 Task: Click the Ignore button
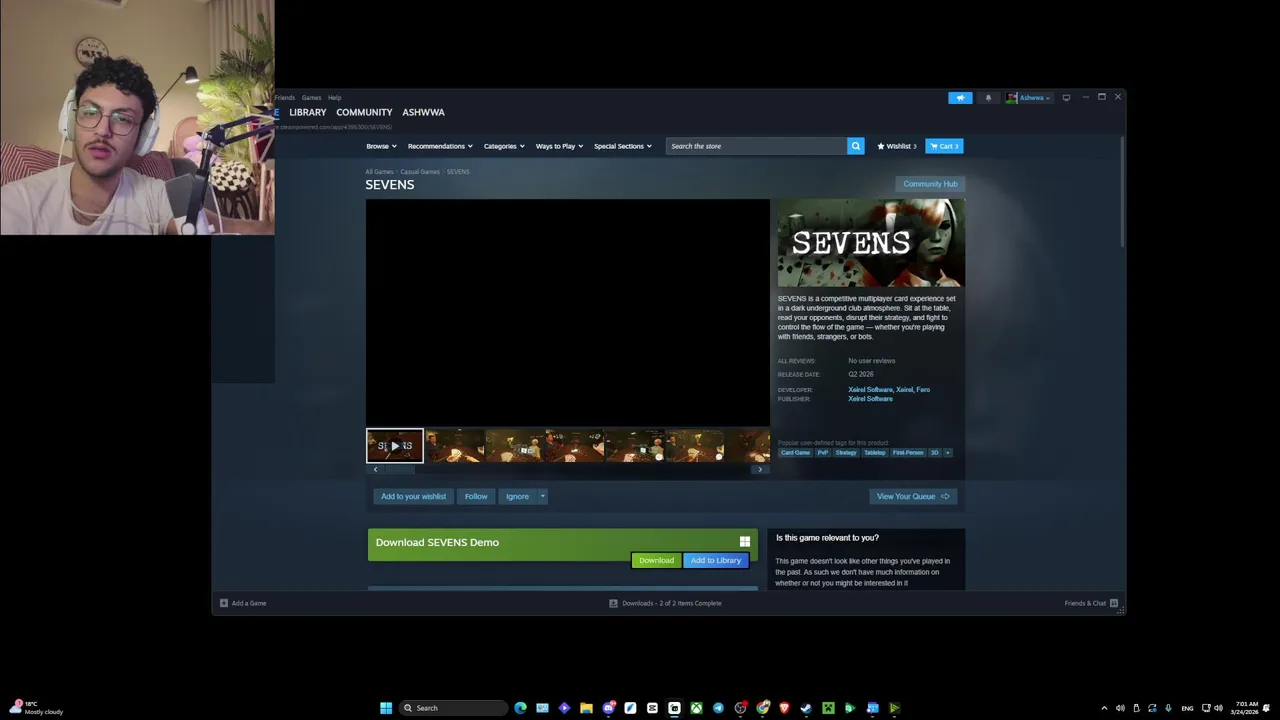point(517,496)
